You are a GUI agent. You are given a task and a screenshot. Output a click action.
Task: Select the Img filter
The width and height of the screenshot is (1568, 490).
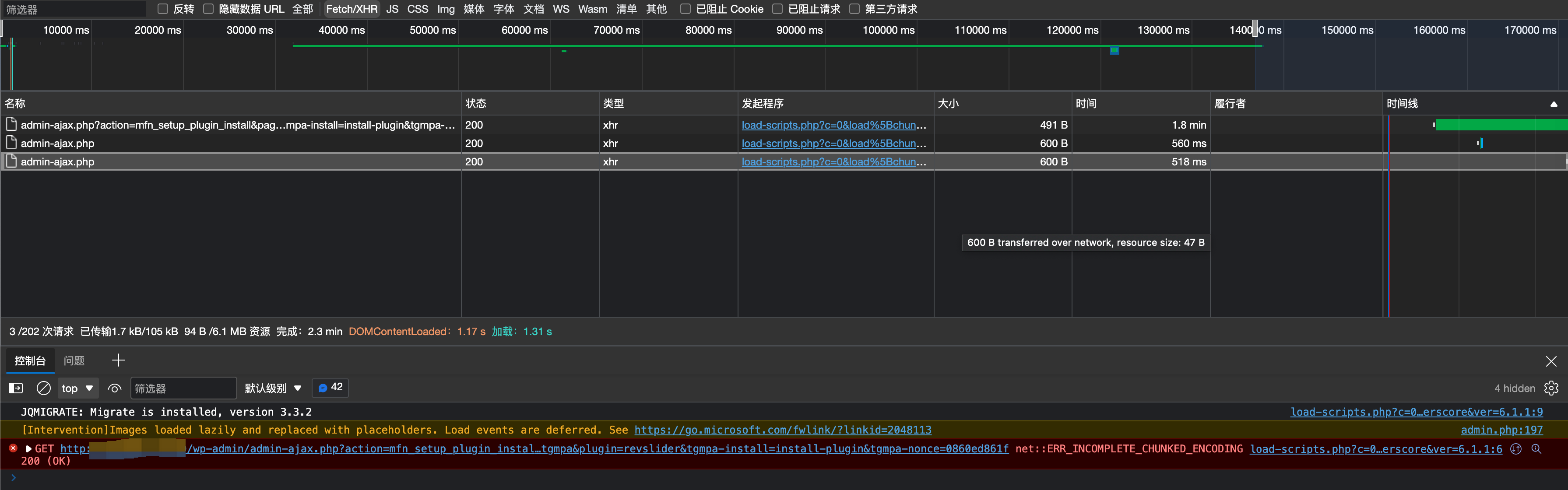pyautogui.click(x=446, y=9)
